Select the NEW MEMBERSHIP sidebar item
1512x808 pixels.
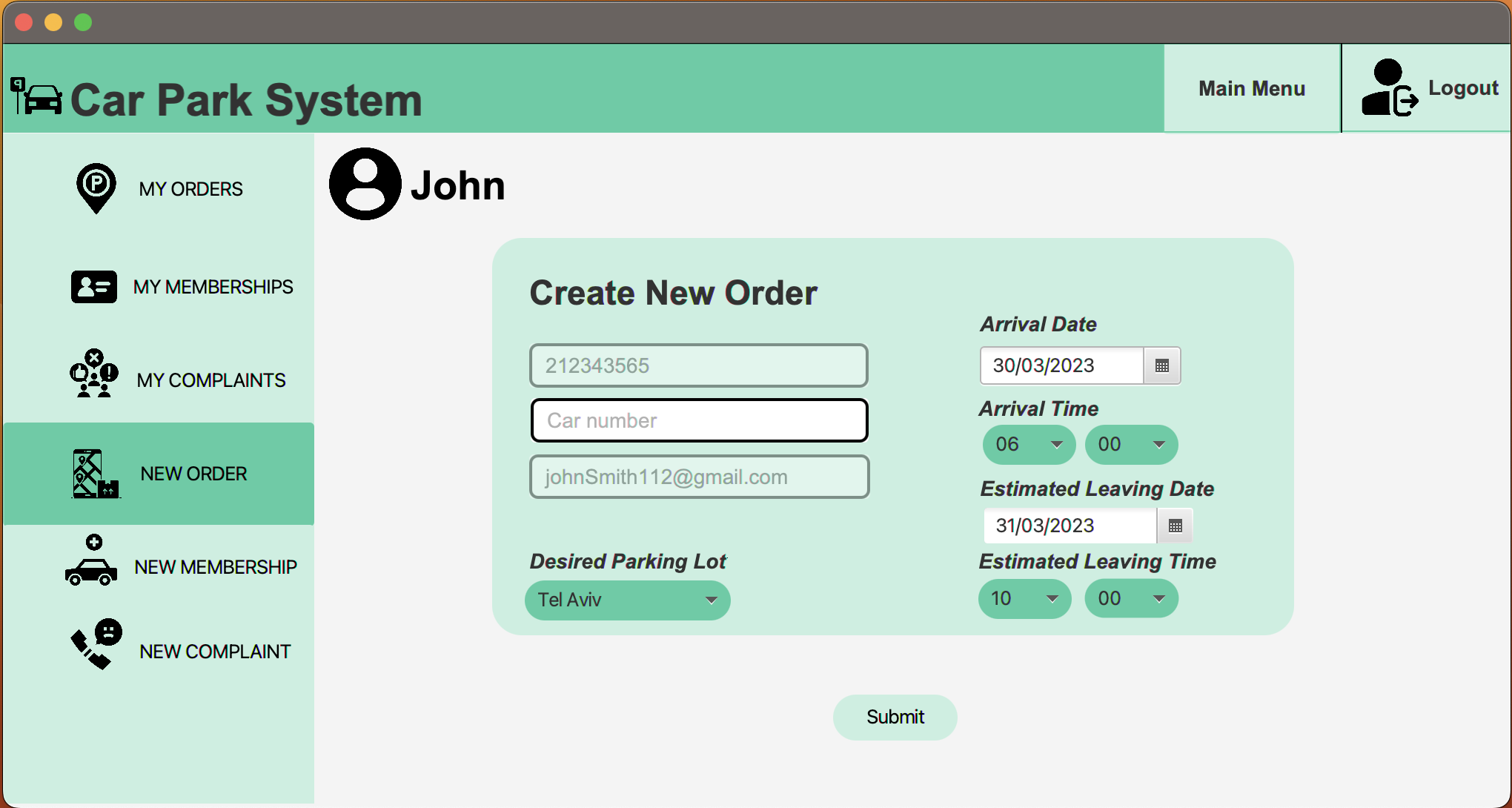coord(215,567)
